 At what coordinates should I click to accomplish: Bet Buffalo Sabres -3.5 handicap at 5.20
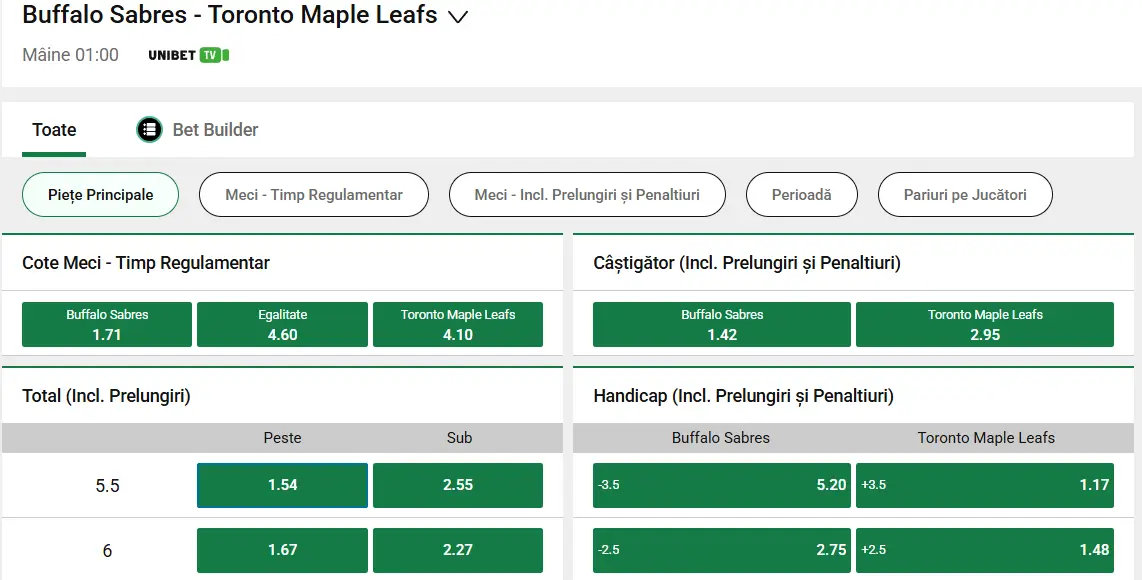click(x=721, y=485)
